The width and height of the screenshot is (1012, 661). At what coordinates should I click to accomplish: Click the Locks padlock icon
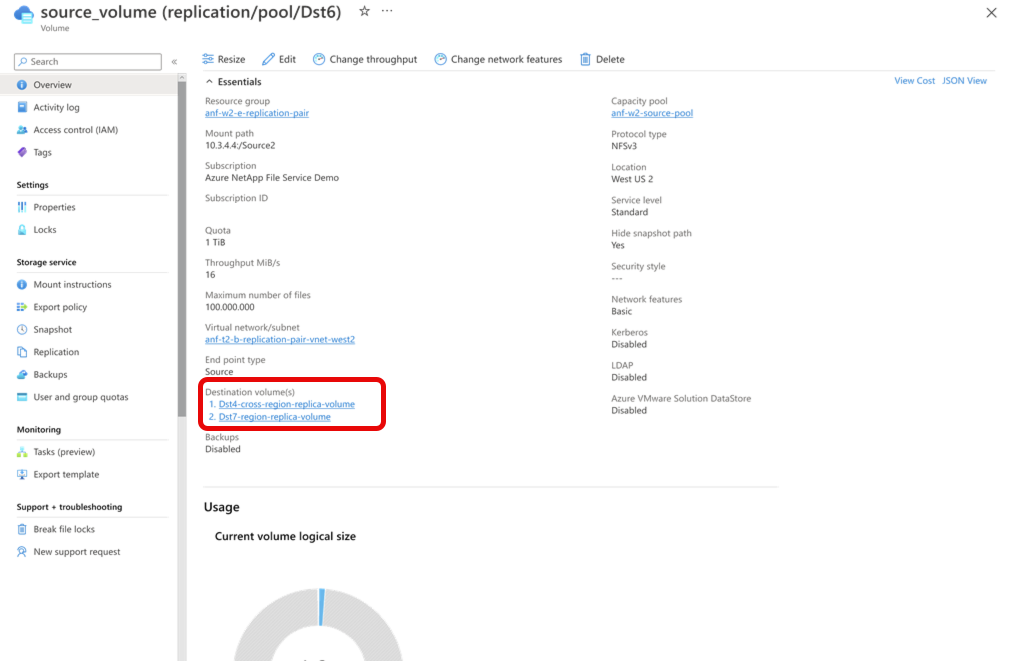coord(22,230)
